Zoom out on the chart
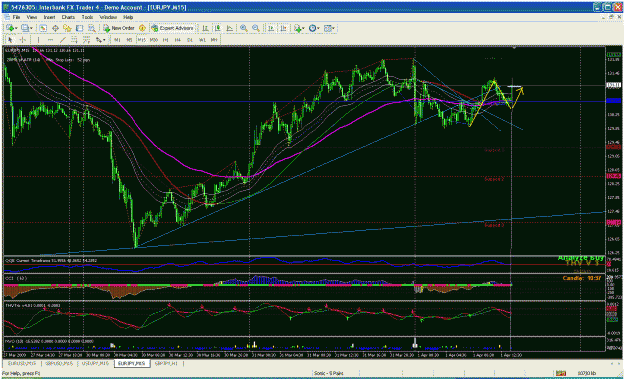Viewport: 625px width, 379px height. coord(256,28)
